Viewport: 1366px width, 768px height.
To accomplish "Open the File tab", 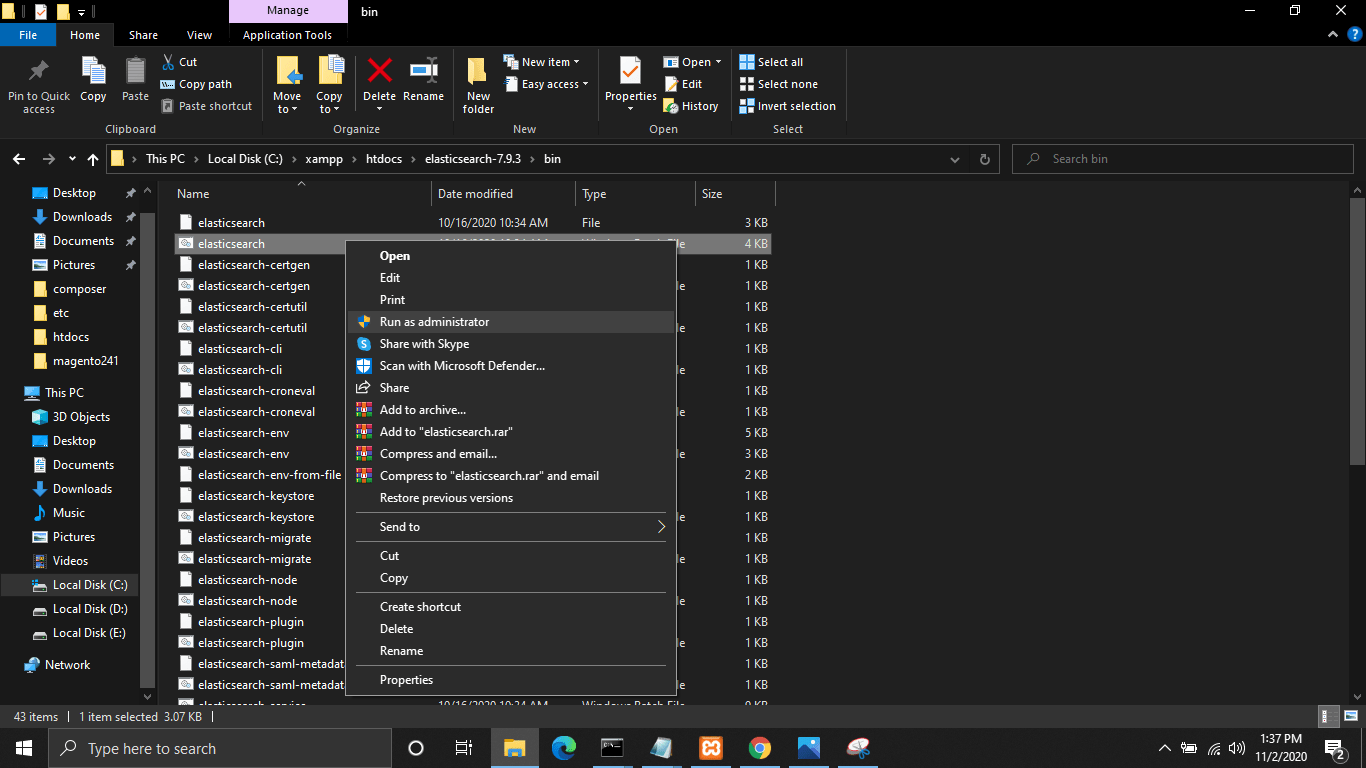I will (x=28, y=35).
